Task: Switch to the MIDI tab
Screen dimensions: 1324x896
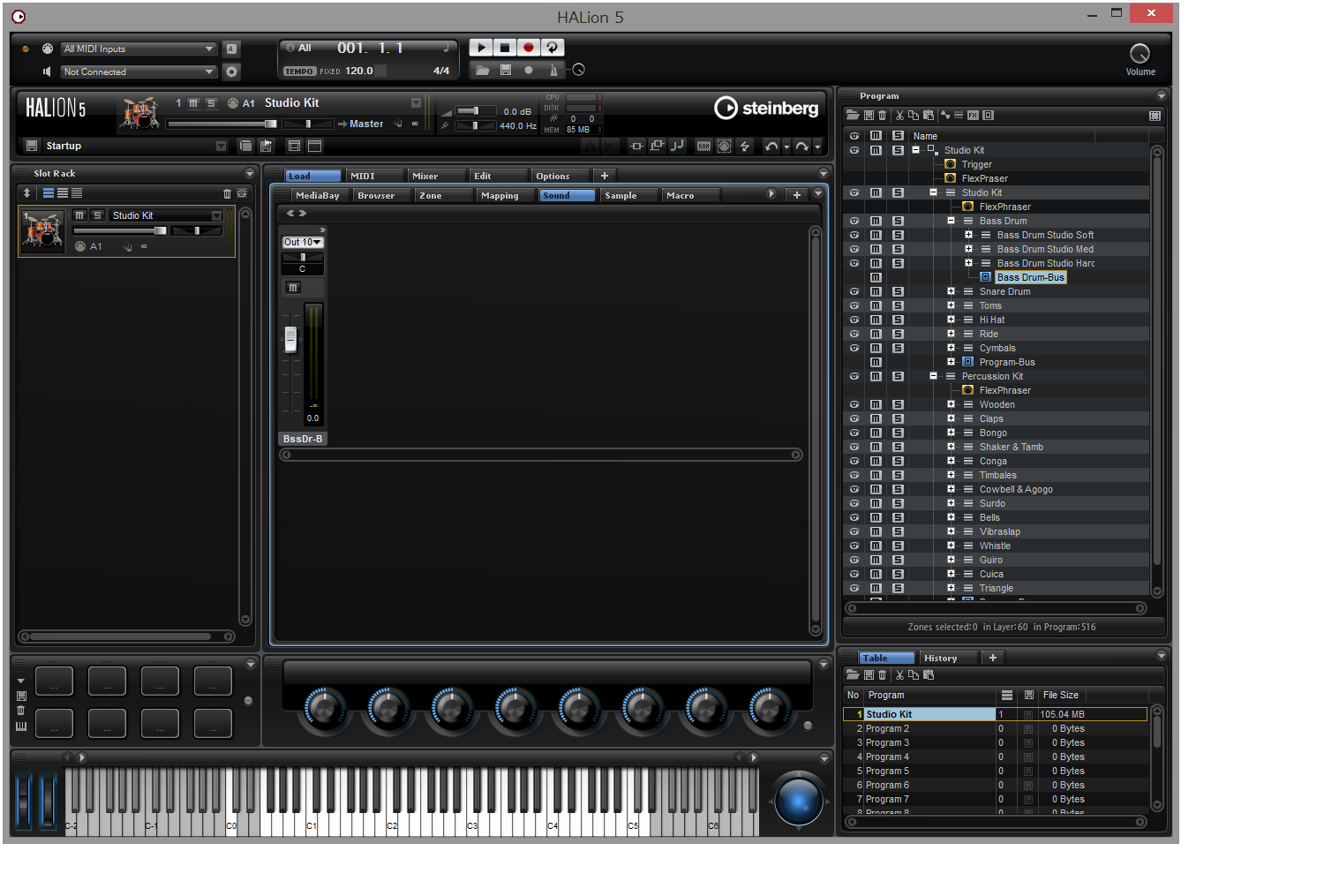Action: click(x=374, y=176)
